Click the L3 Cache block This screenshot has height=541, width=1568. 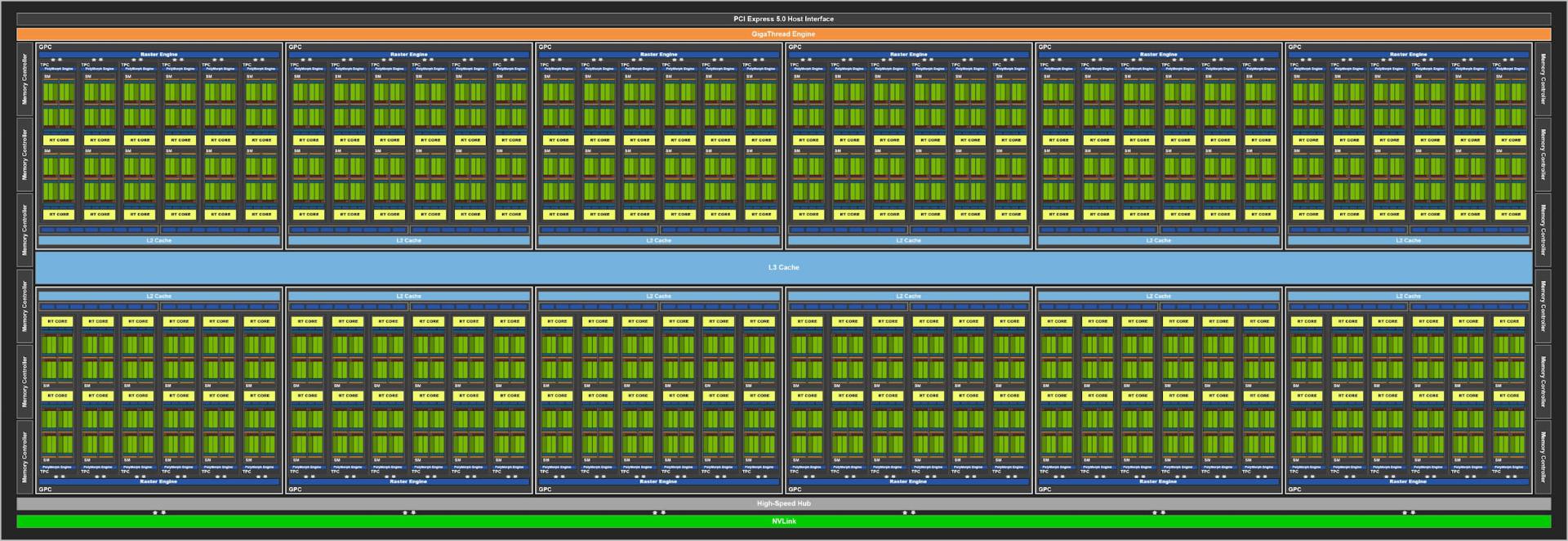[783, 267]
